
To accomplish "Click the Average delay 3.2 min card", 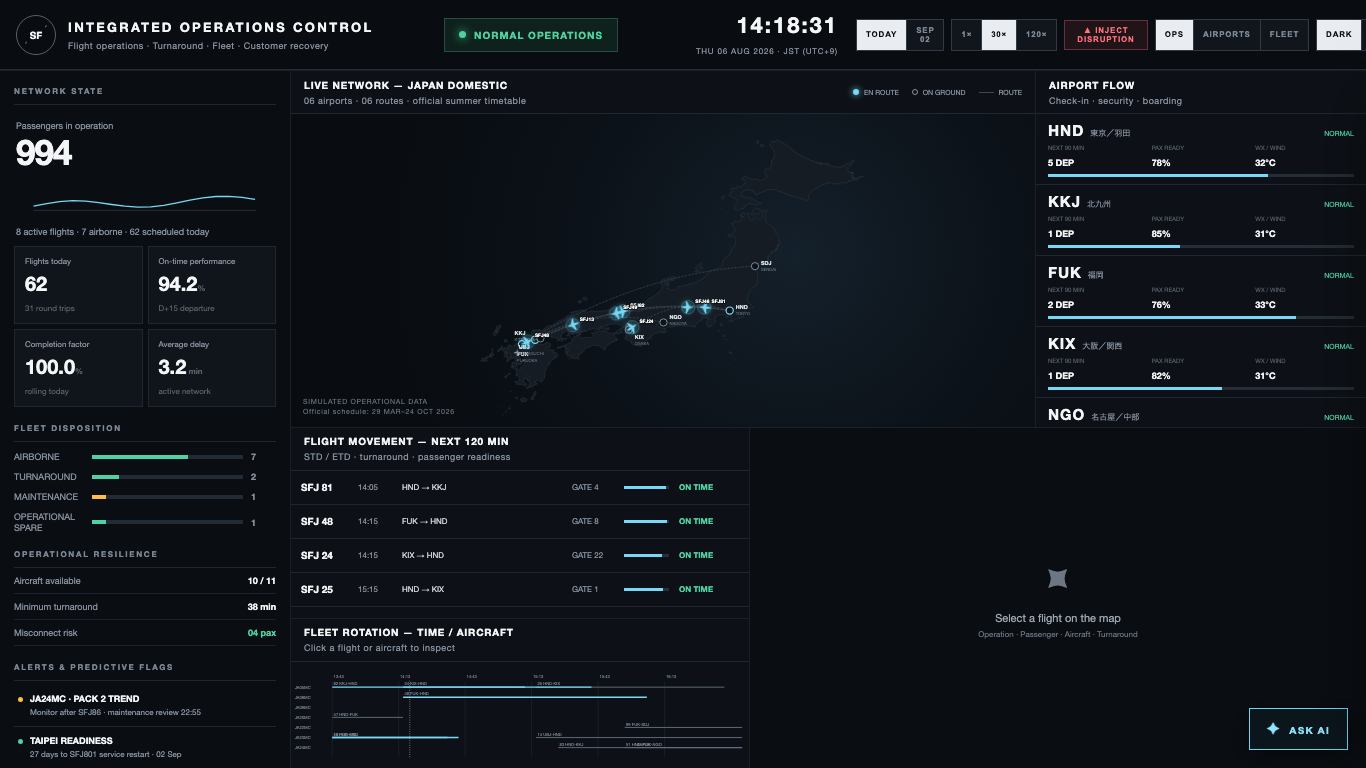I will click(x=212, y=368).
